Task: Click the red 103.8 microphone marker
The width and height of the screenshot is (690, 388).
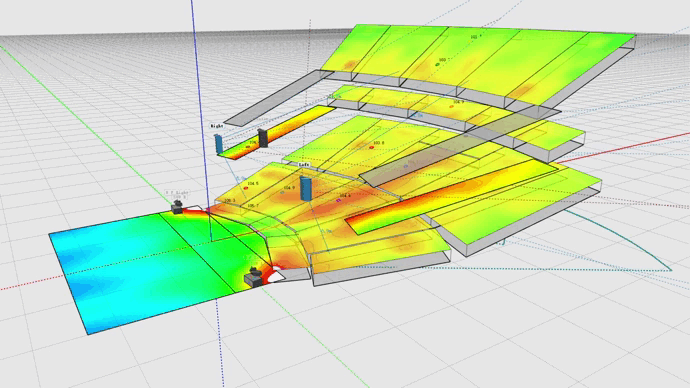Action: [371, 147]
